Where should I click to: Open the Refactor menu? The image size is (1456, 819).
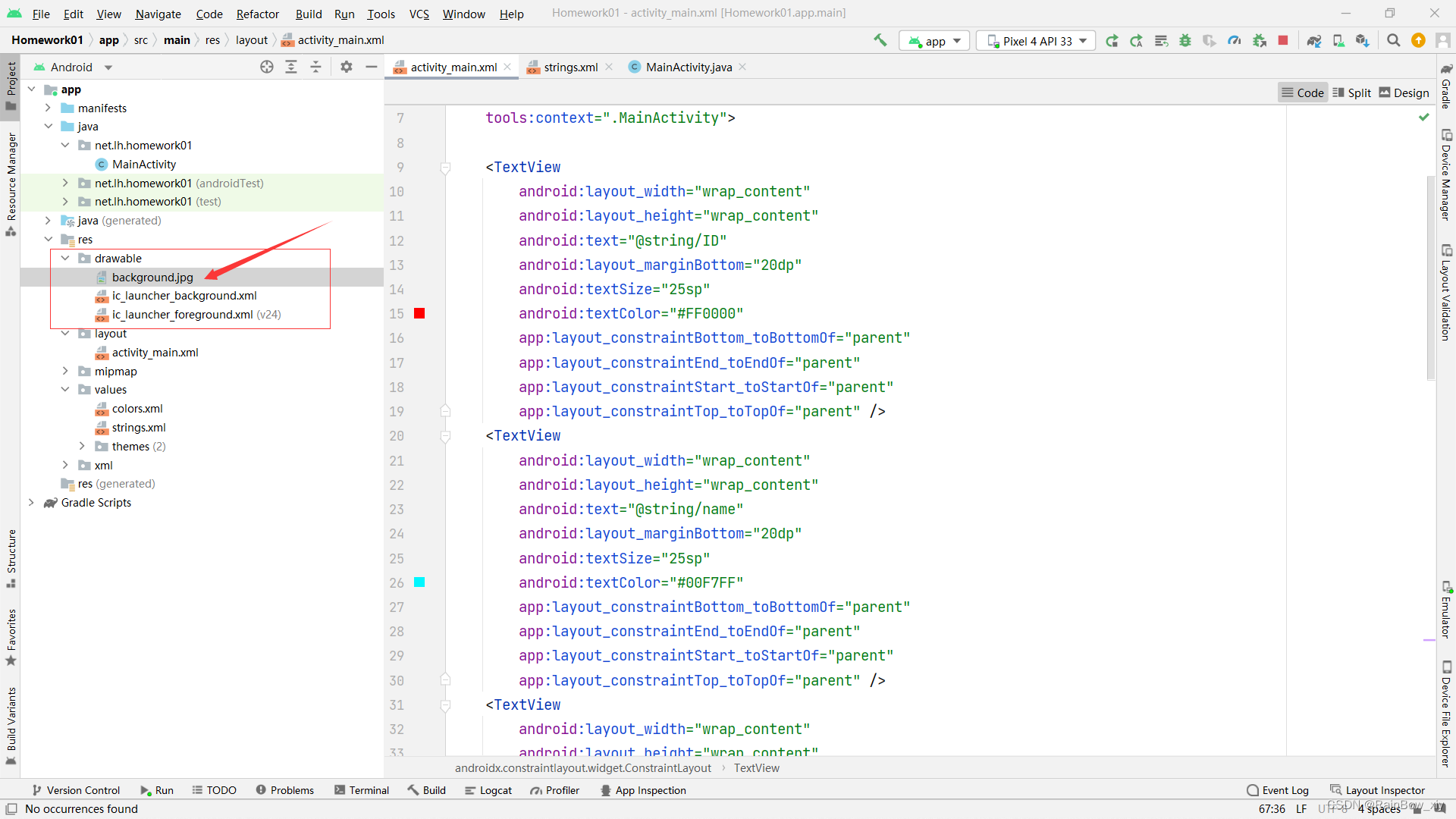pos(257,14)
